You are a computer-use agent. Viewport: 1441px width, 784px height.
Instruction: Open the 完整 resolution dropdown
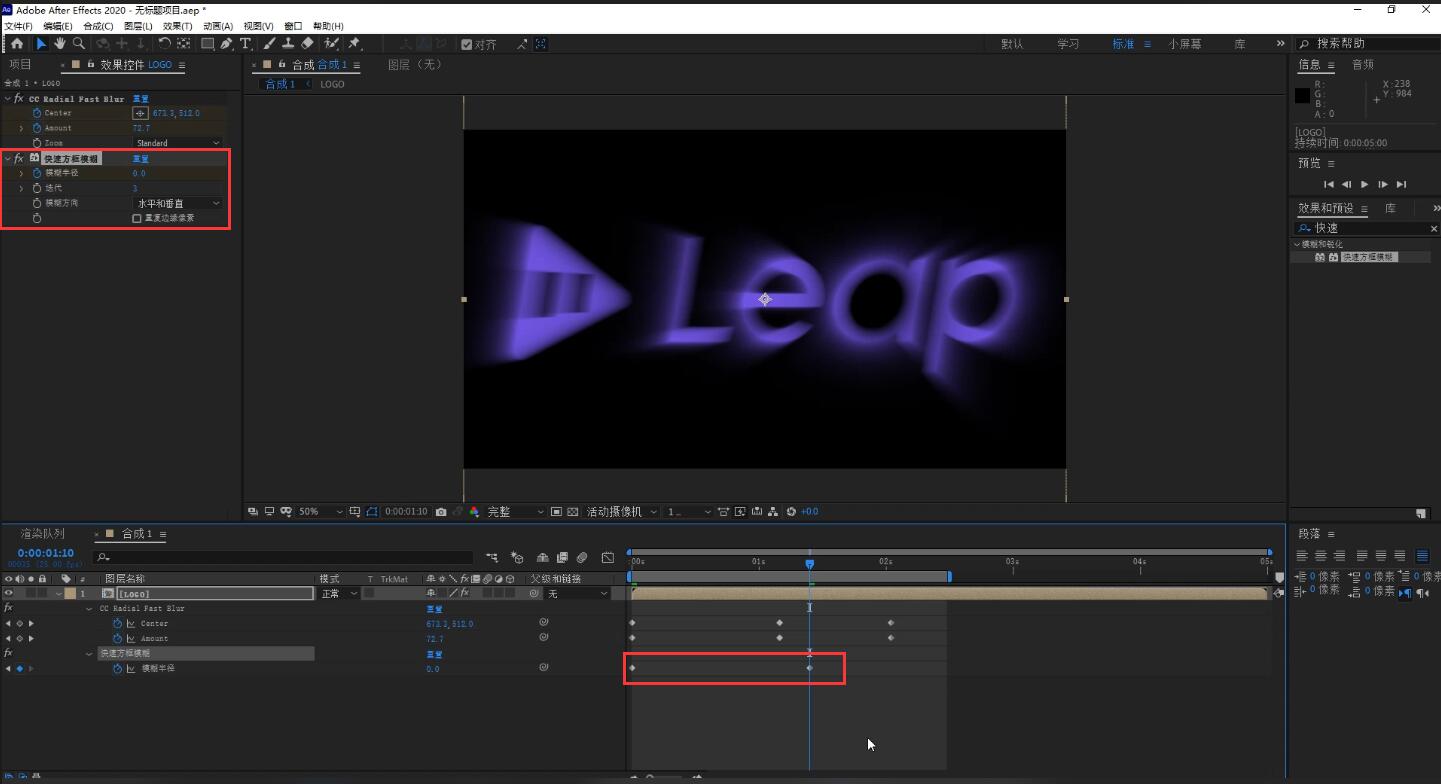click(x=515, y=511)
